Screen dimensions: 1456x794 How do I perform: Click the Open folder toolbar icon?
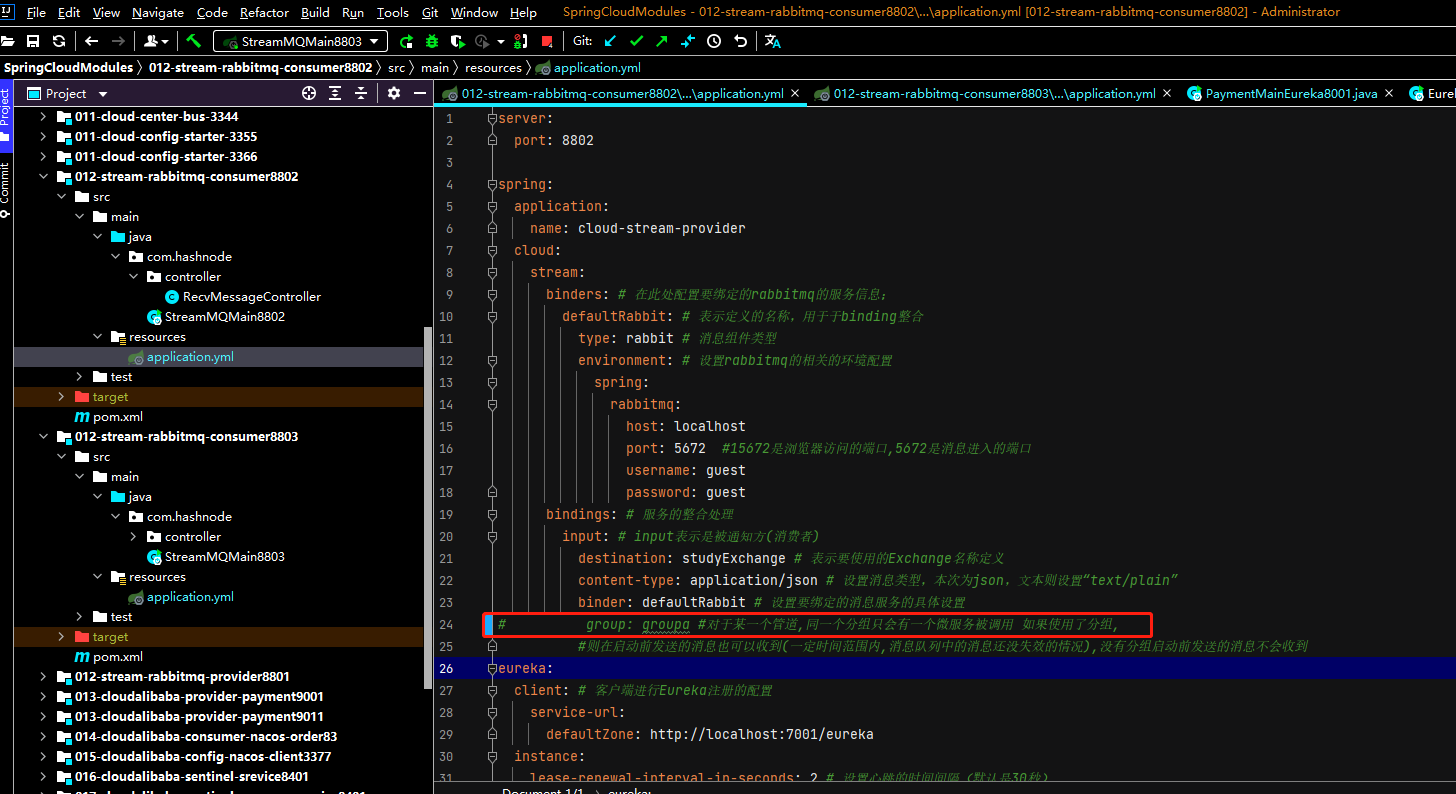click(x=8, y=41)
